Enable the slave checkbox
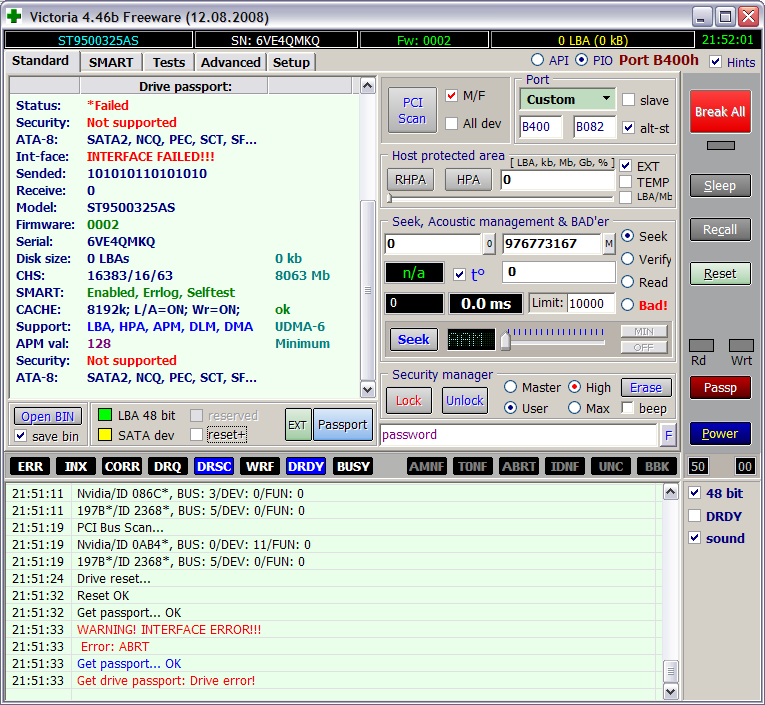765x705 pixels. 628,100
